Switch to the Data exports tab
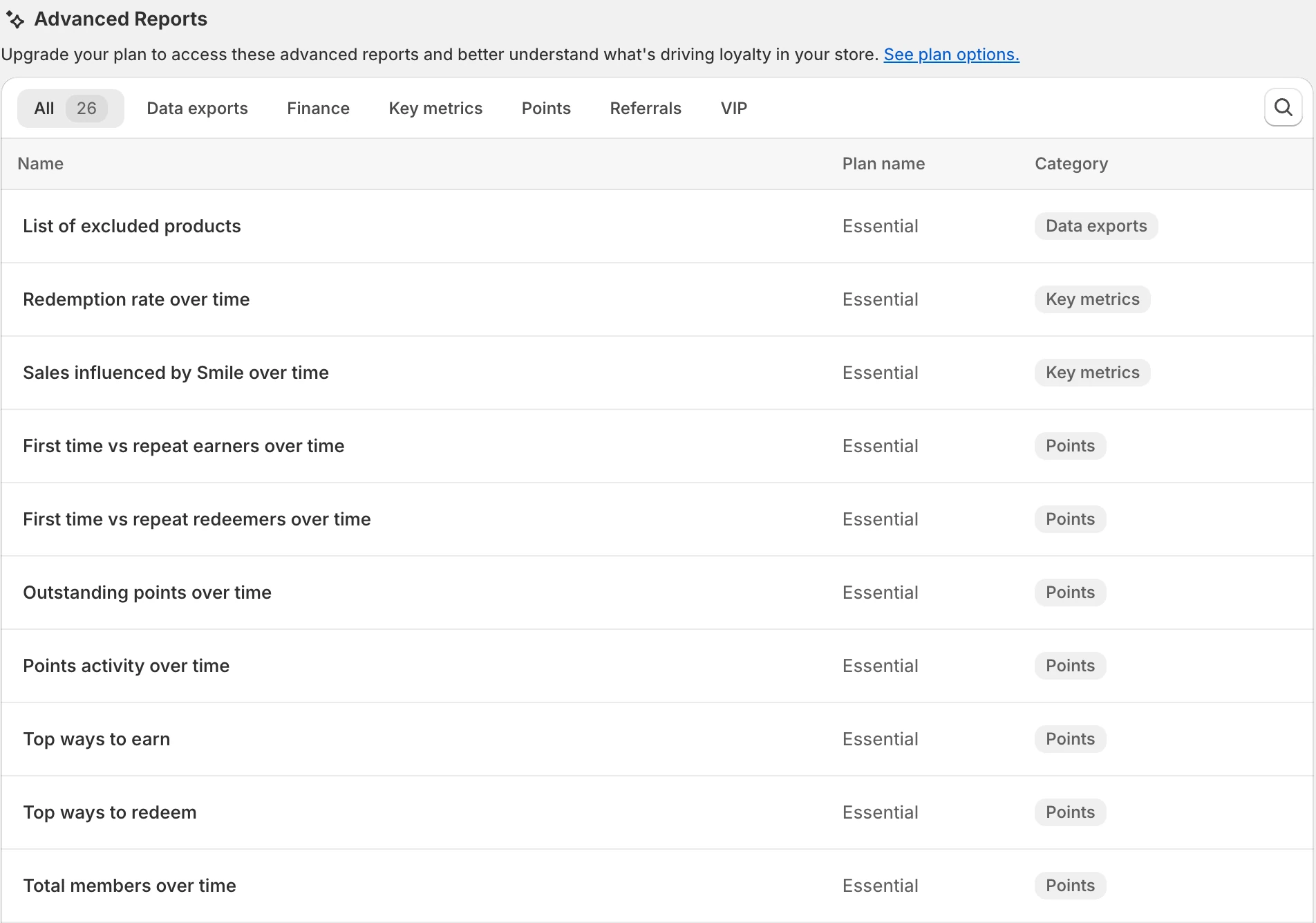Screen dimensions: 1316x923 [x=197, y=109]
